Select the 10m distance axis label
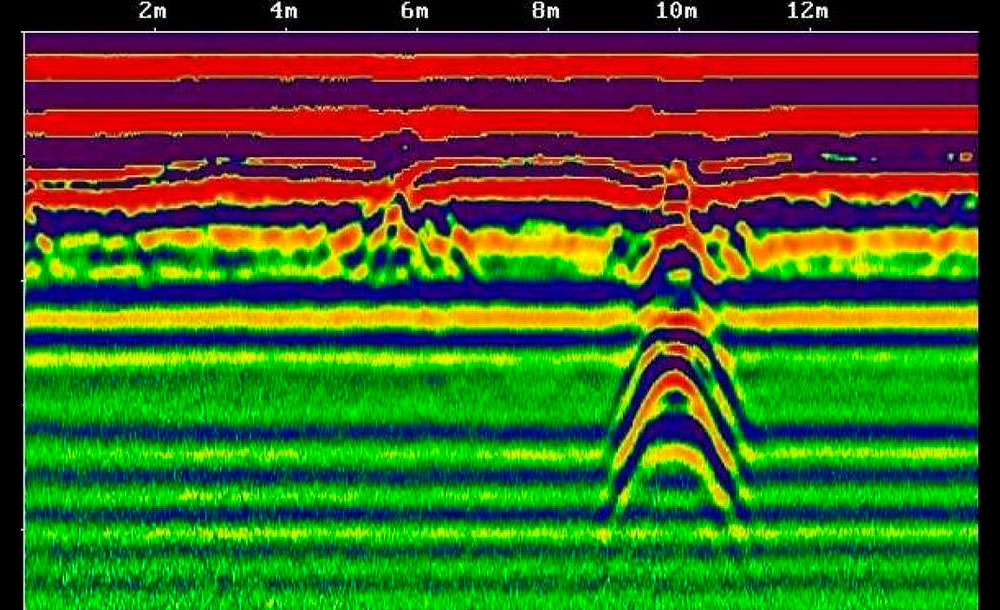 click(677, 12)
